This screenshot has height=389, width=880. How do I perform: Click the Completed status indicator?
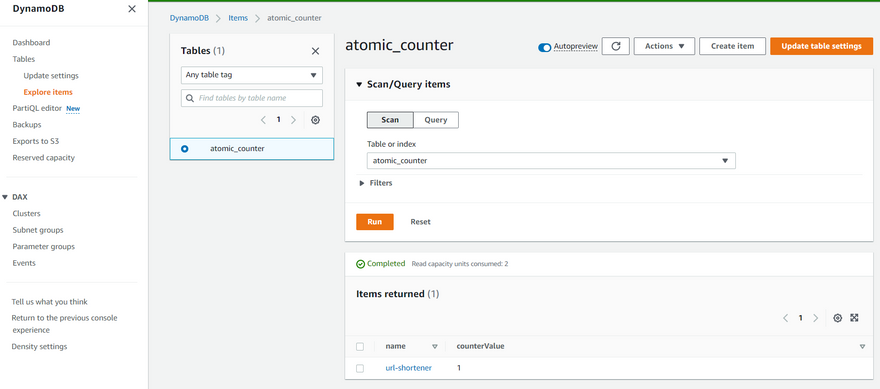click(x=381, y=263)
